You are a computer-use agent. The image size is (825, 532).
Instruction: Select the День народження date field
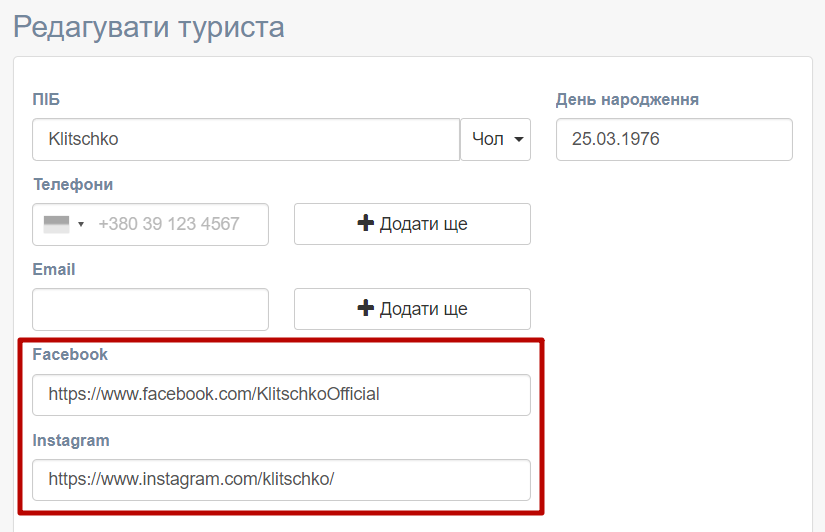coord(673,139)
